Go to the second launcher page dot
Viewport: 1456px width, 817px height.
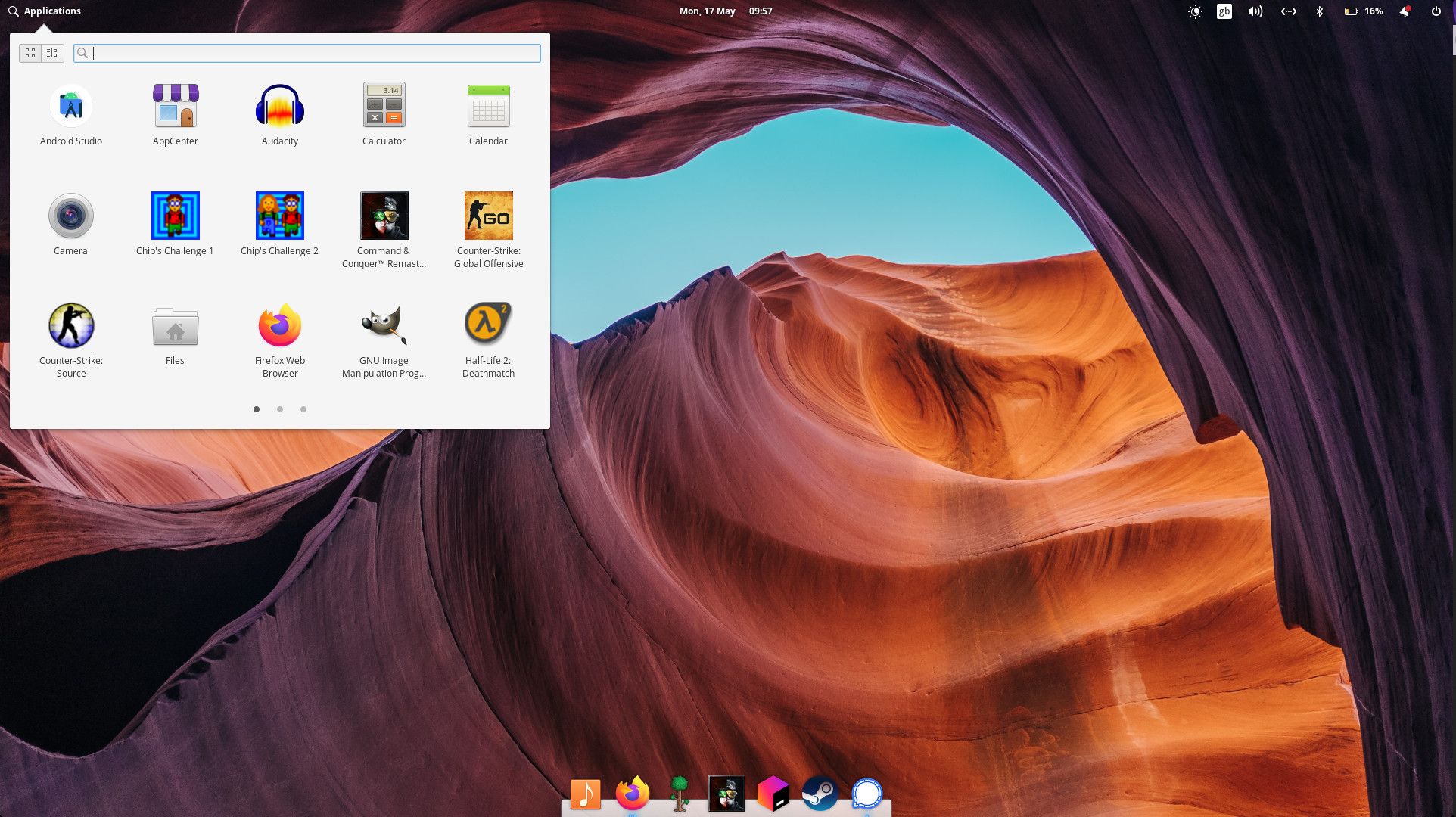point(280,409)
